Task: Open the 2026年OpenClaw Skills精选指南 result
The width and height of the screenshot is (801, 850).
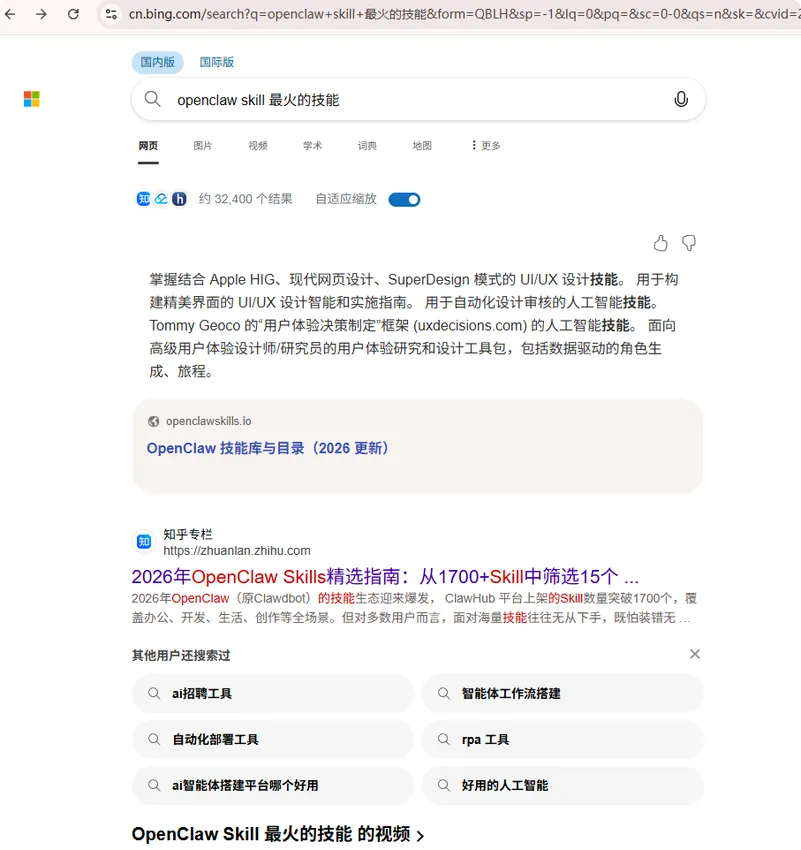Action: point(385,577)
